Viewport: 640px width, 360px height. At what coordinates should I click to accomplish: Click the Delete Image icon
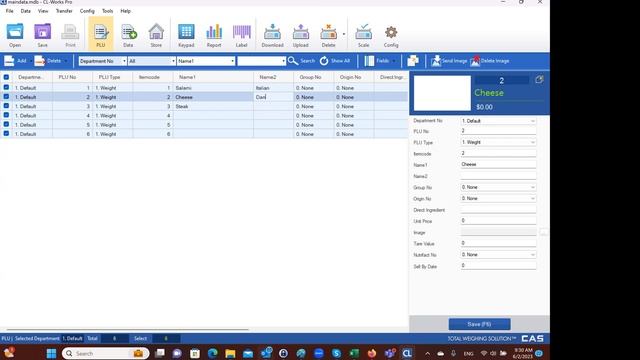click(475, 61)
